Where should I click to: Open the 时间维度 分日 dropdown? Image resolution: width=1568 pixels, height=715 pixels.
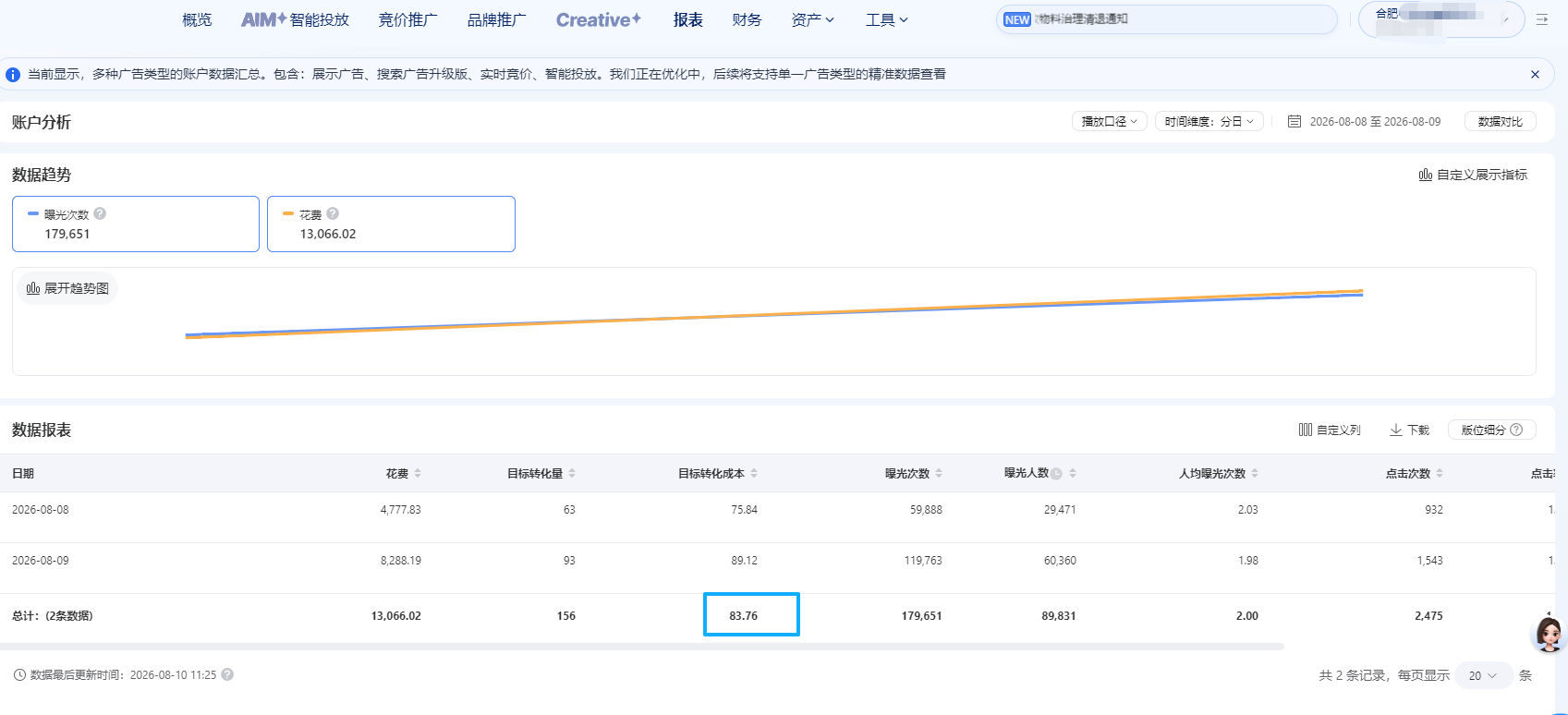coord(1209,121)
